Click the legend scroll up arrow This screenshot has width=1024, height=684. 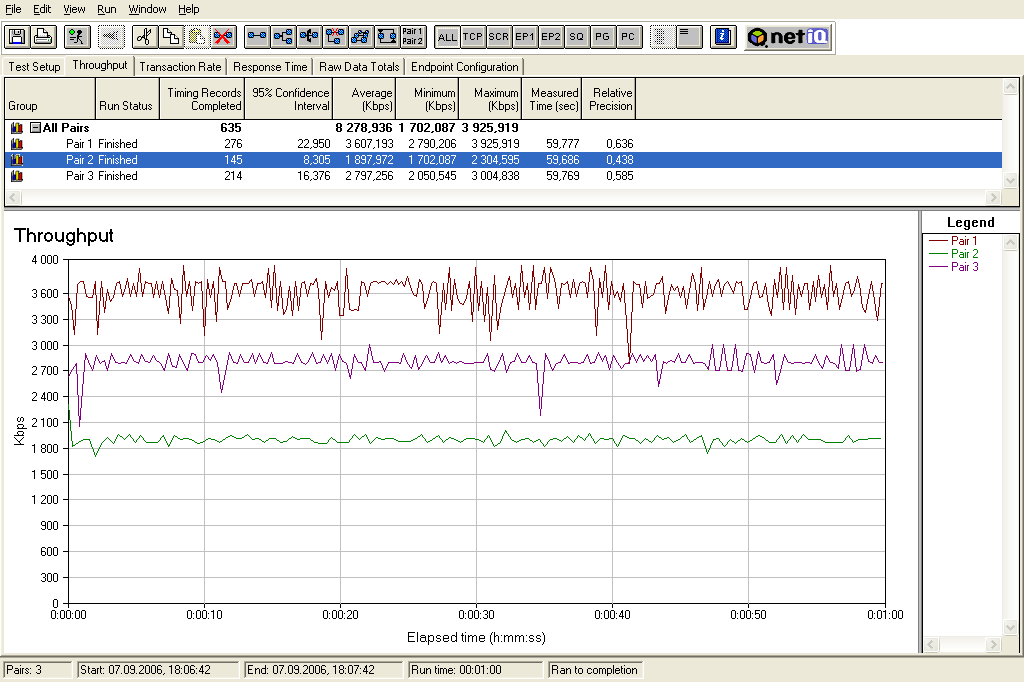(1010, 243)
